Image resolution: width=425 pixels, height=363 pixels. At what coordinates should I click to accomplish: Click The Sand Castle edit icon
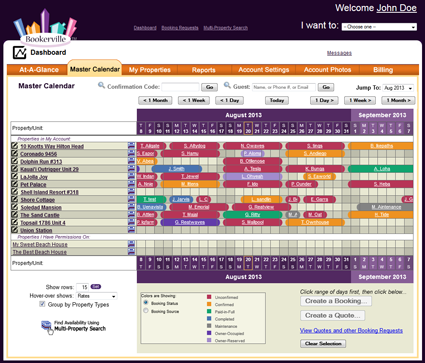coord(14,215)
